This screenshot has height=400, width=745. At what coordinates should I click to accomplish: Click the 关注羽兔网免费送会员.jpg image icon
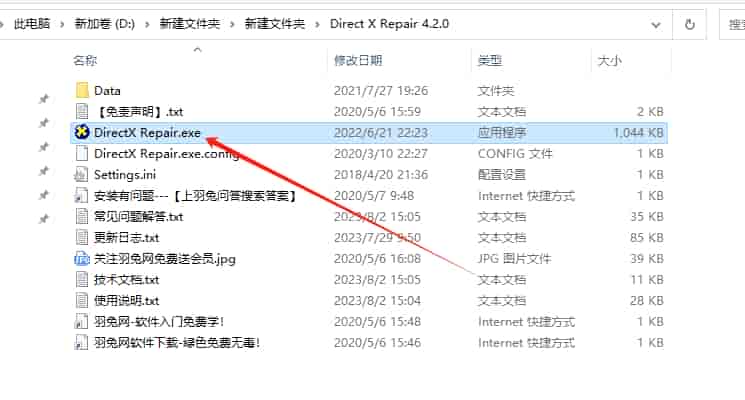tap(82, 258)
